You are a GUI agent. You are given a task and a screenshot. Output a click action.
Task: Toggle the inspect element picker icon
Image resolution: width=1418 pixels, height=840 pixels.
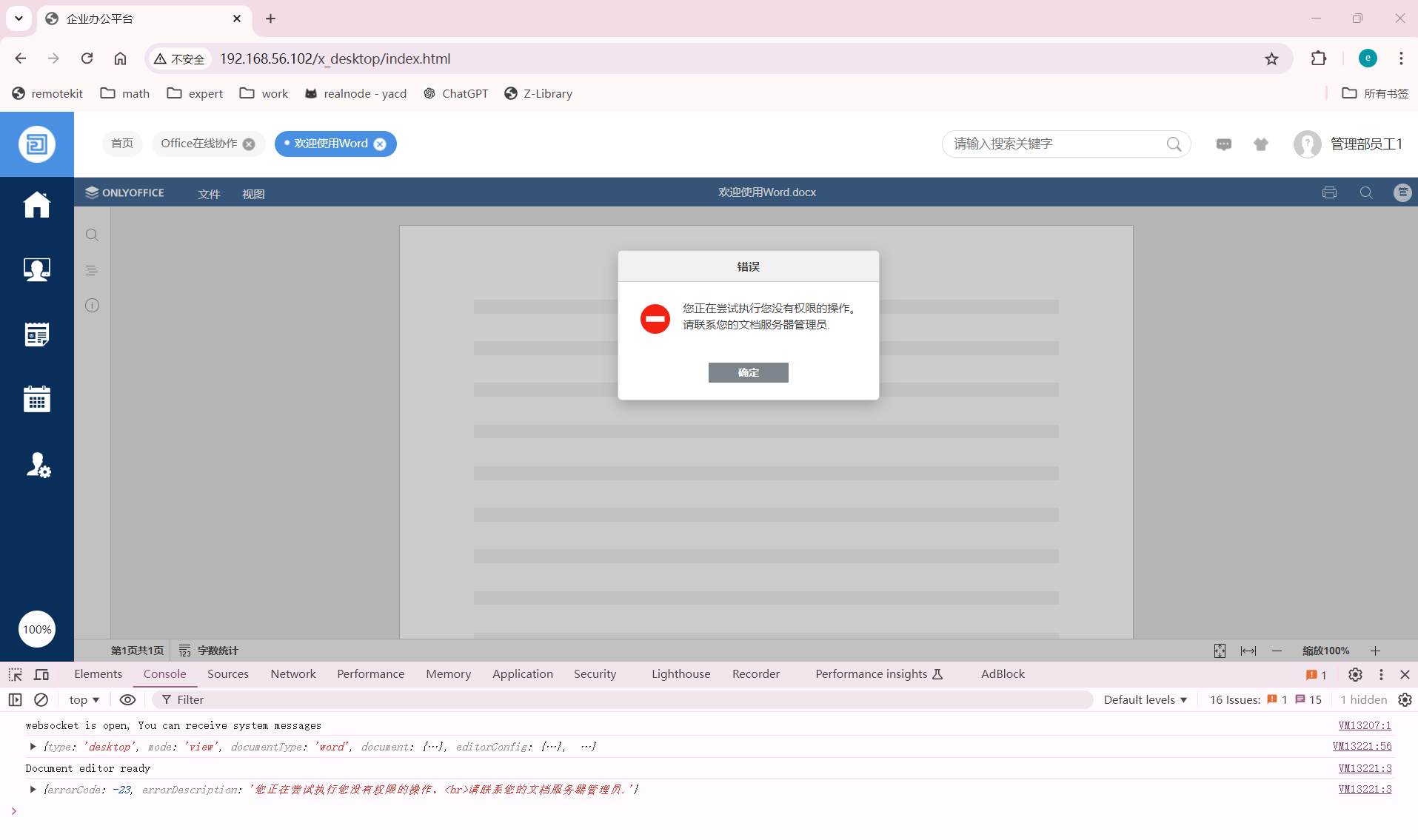coord(16,674)
